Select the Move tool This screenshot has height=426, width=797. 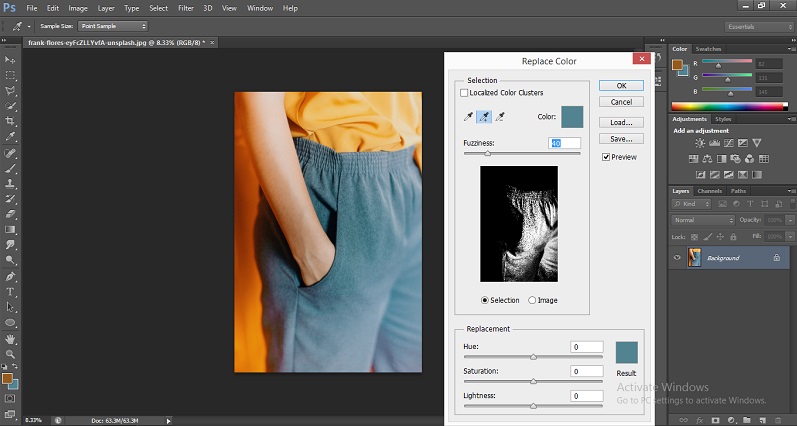[x=11, y=59]
